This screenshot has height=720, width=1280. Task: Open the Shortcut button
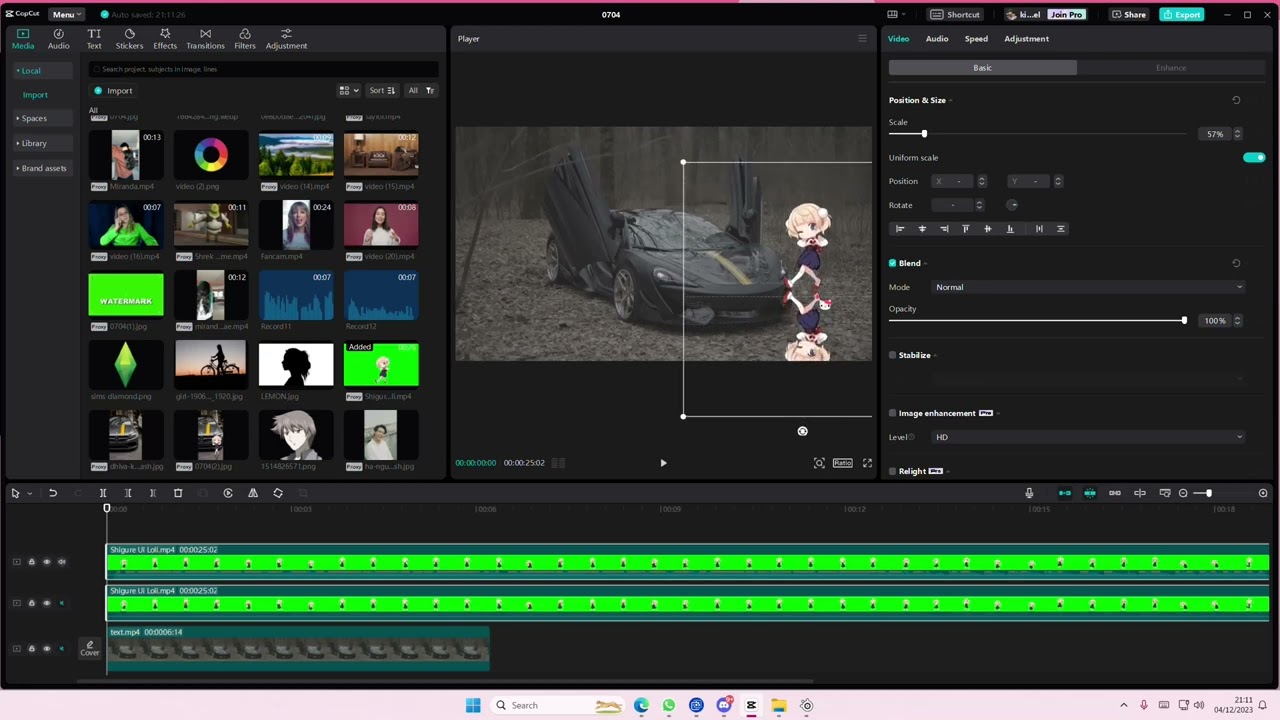956,15
